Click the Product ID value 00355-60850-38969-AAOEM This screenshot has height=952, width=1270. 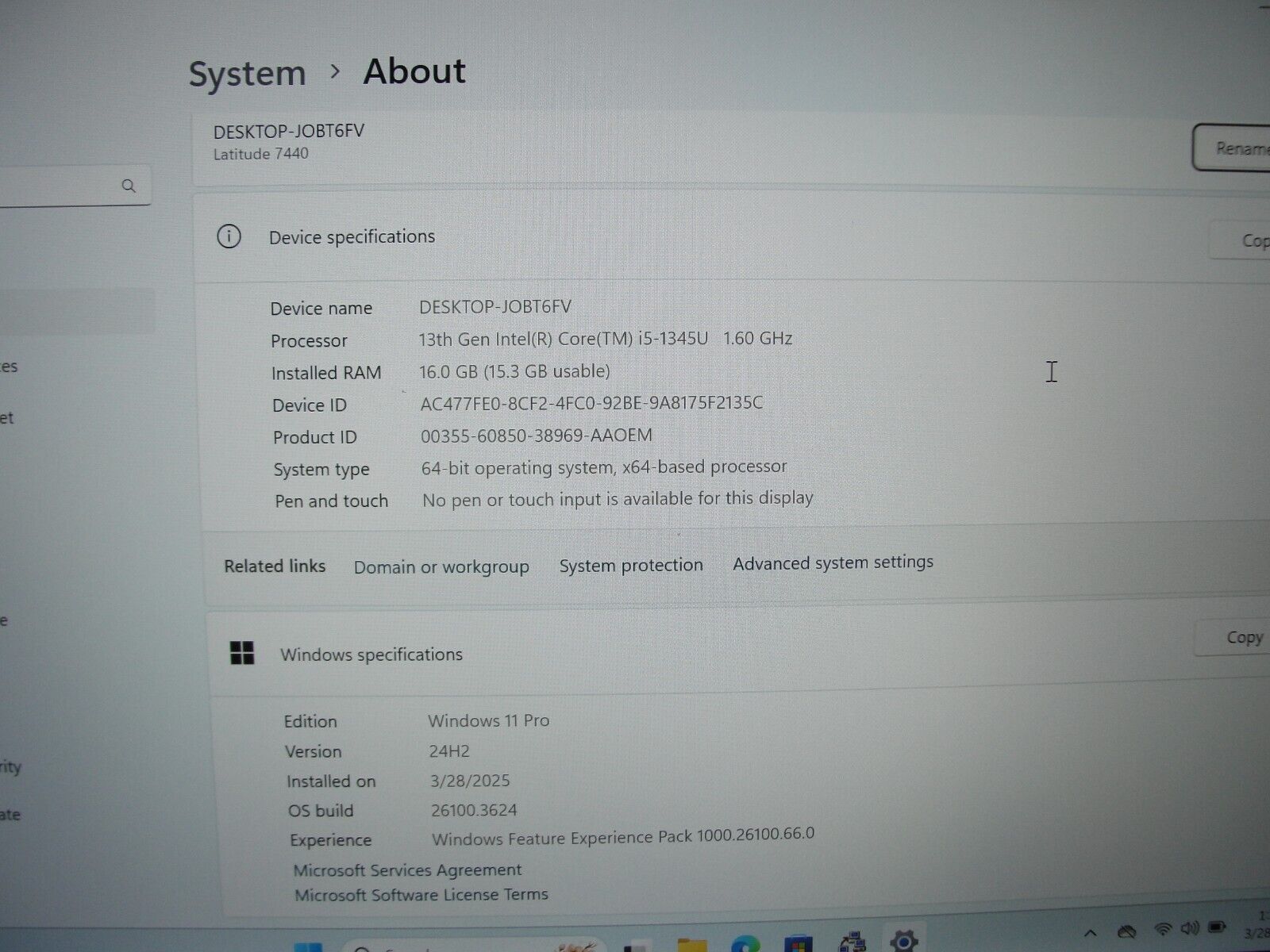tap(537, 436)
